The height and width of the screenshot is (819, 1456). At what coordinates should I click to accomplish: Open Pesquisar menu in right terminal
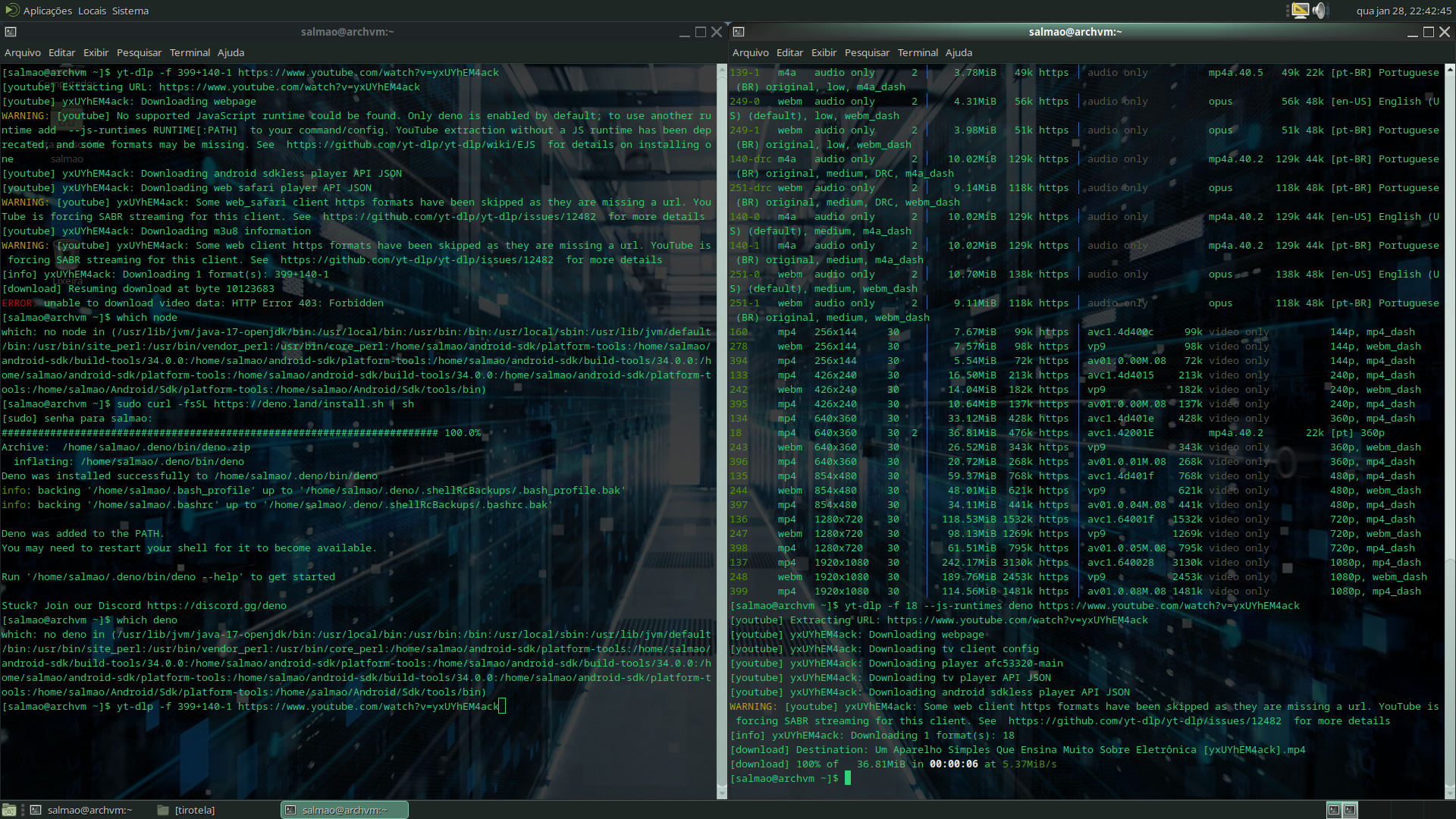tap(867, 52)
